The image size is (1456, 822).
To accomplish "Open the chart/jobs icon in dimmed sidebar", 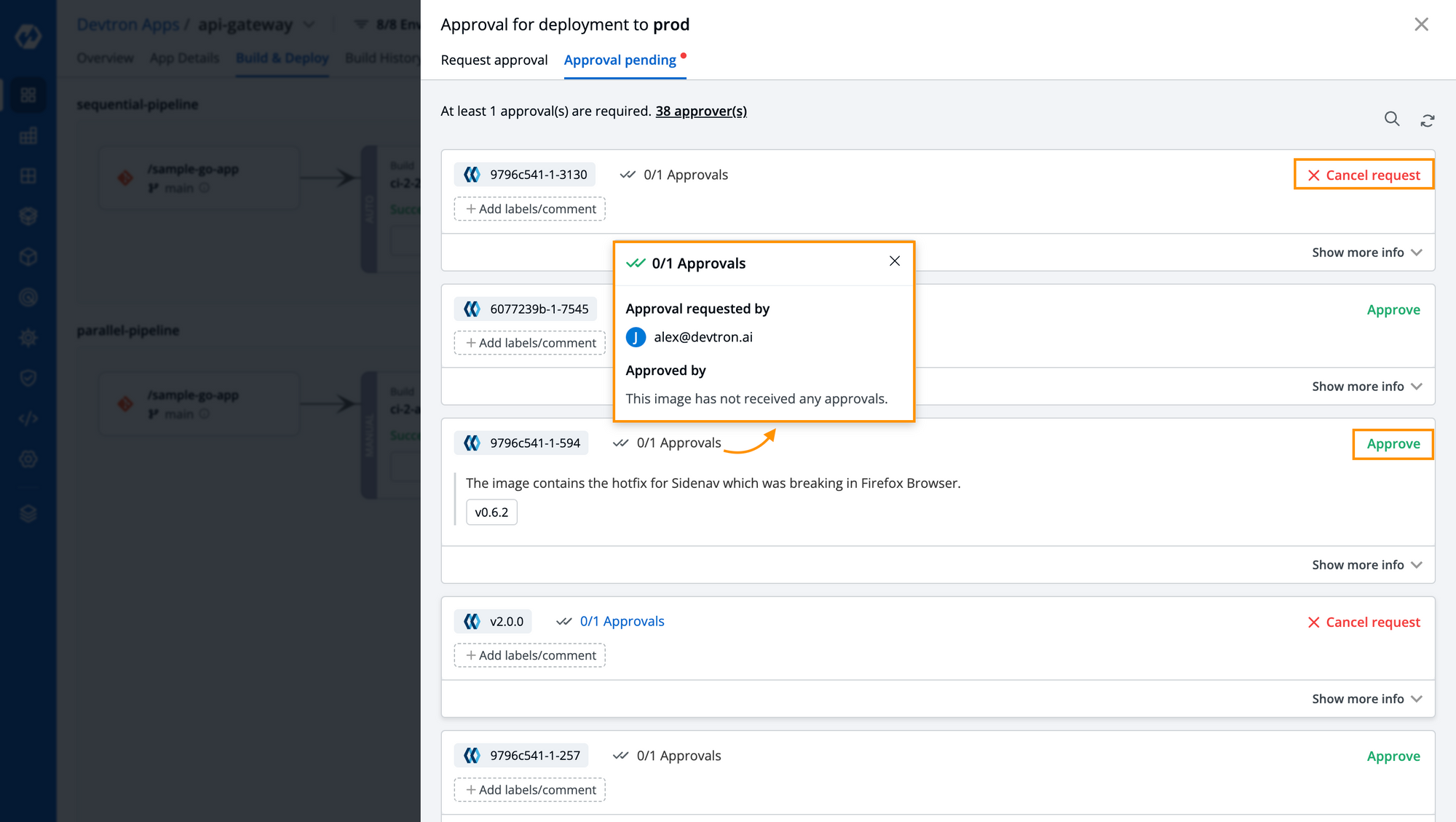I will click(x=28, y=136).
